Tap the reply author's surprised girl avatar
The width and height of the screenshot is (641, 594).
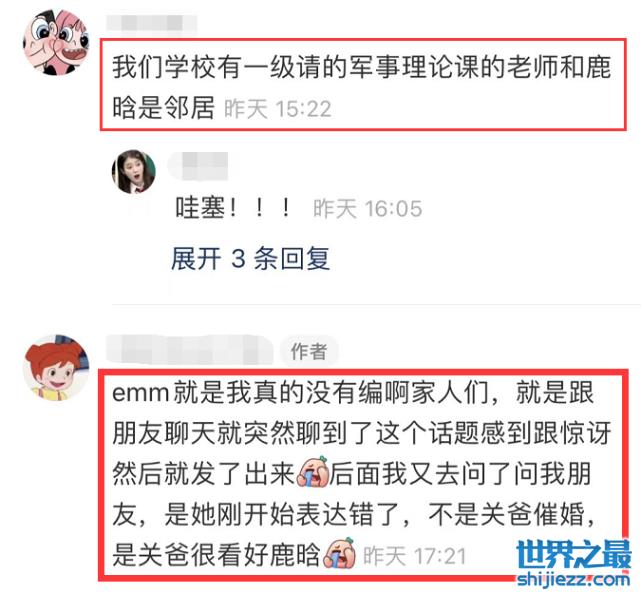[134, 172]
